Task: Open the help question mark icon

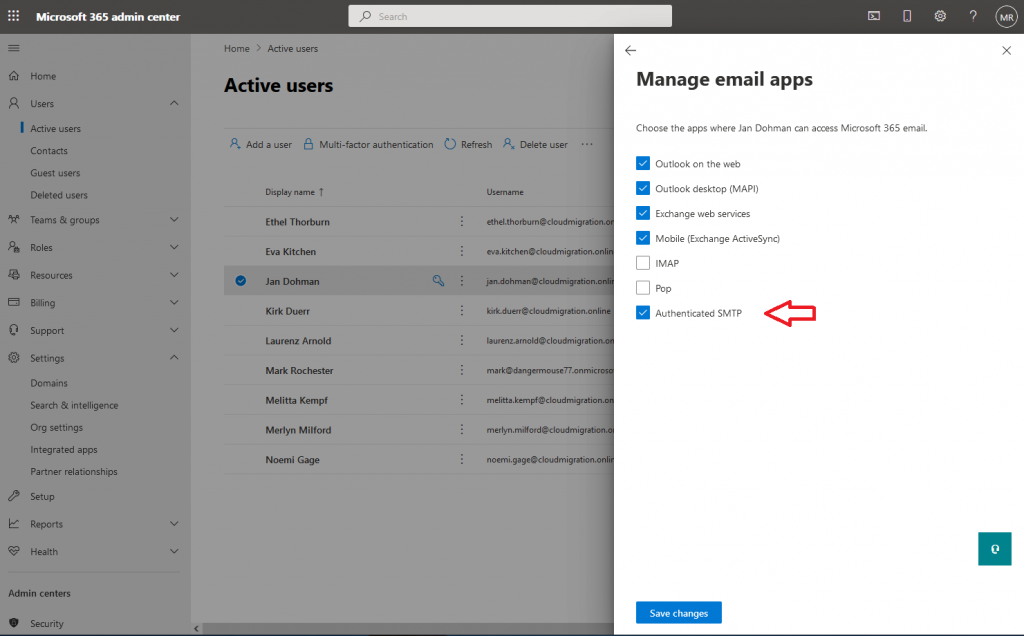Action: (973, 16)
